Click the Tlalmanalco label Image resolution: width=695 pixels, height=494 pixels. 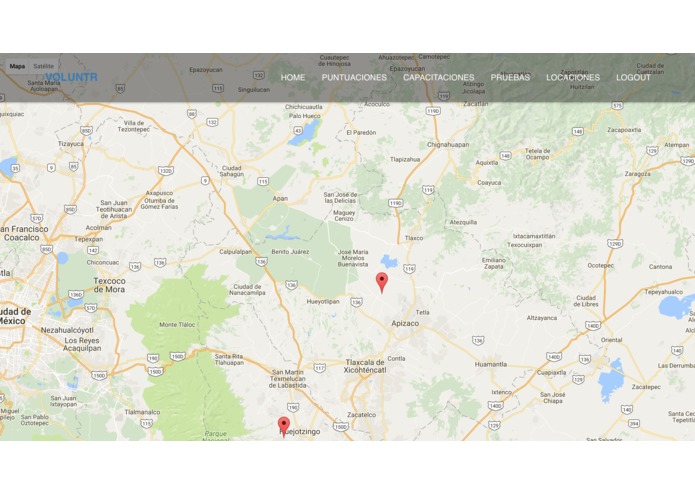(x=142, y=412)
